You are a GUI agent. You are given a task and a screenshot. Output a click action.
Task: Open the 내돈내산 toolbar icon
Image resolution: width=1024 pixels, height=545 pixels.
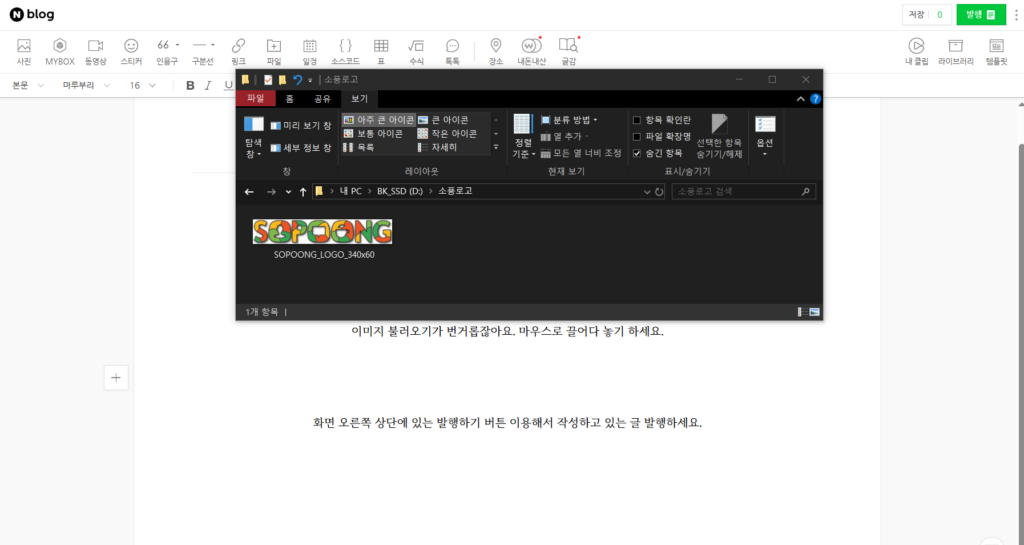tap(531, 52)
